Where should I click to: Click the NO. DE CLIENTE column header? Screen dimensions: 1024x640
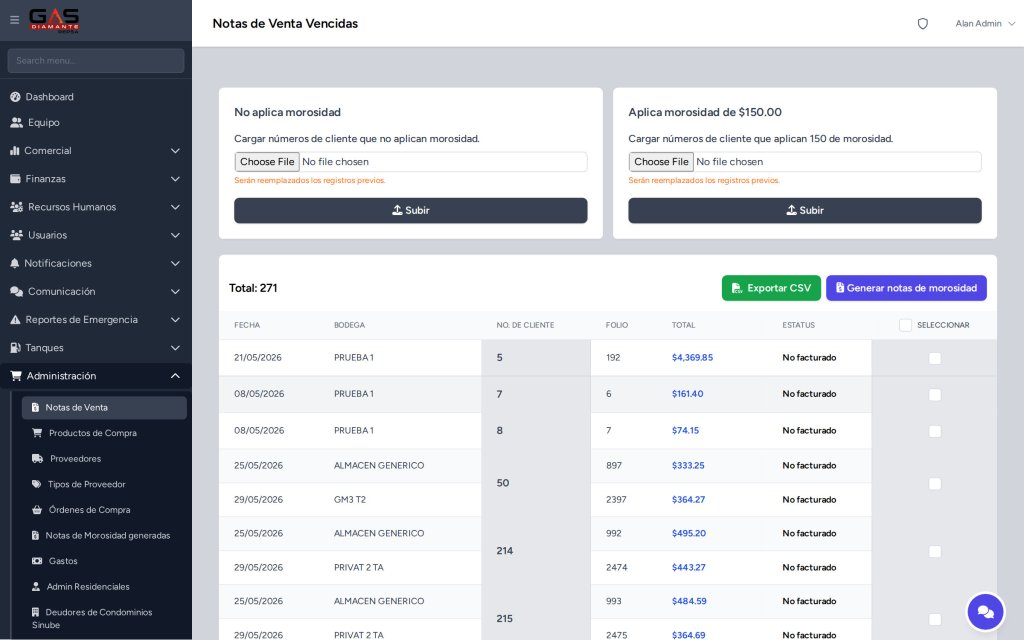pyautogui.click(x=525, y=325)
